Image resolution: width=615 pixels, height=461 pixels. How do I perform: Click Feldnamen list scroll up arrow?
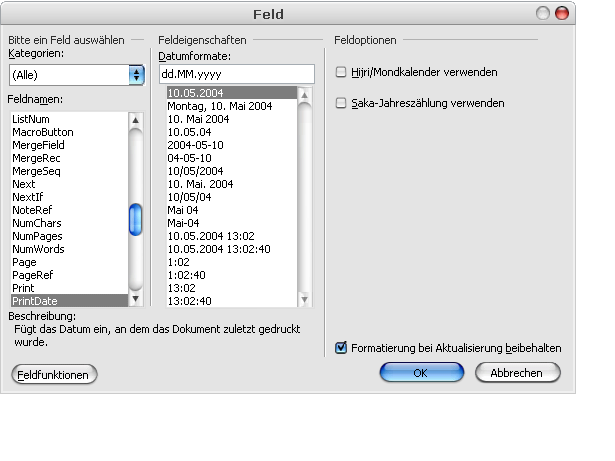coord(135,120)
